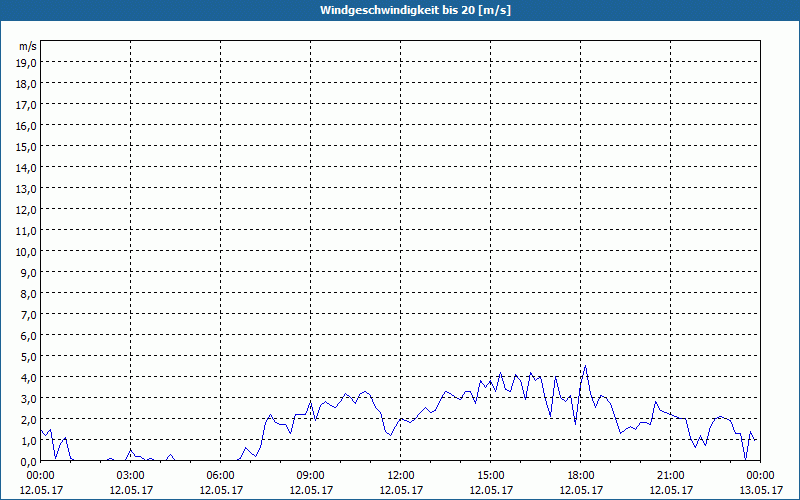Select the 12,0 y-axis label
This screenshot has width=800, height=500.
pos(28,210)
